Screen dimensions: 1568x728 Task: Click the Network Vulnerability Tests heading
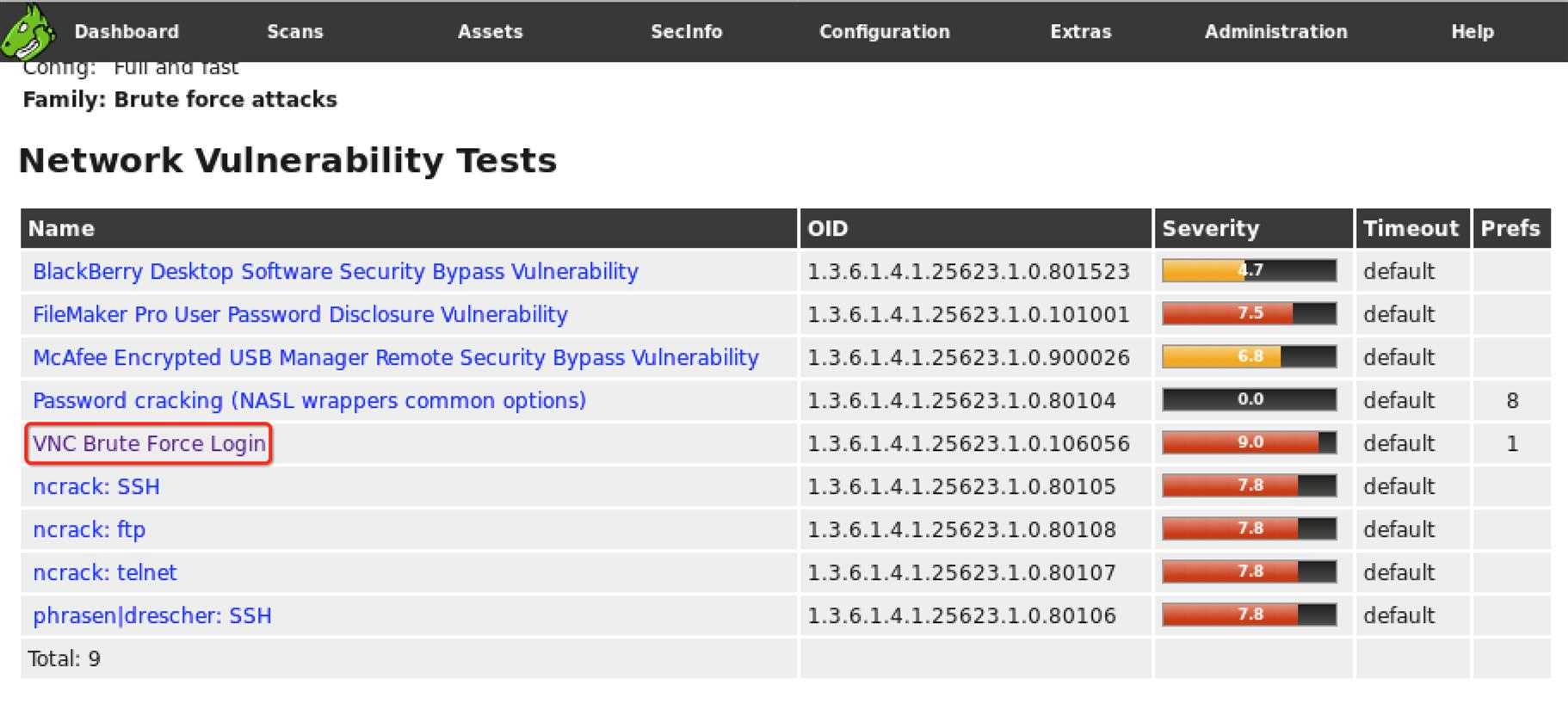pos(287,160)
